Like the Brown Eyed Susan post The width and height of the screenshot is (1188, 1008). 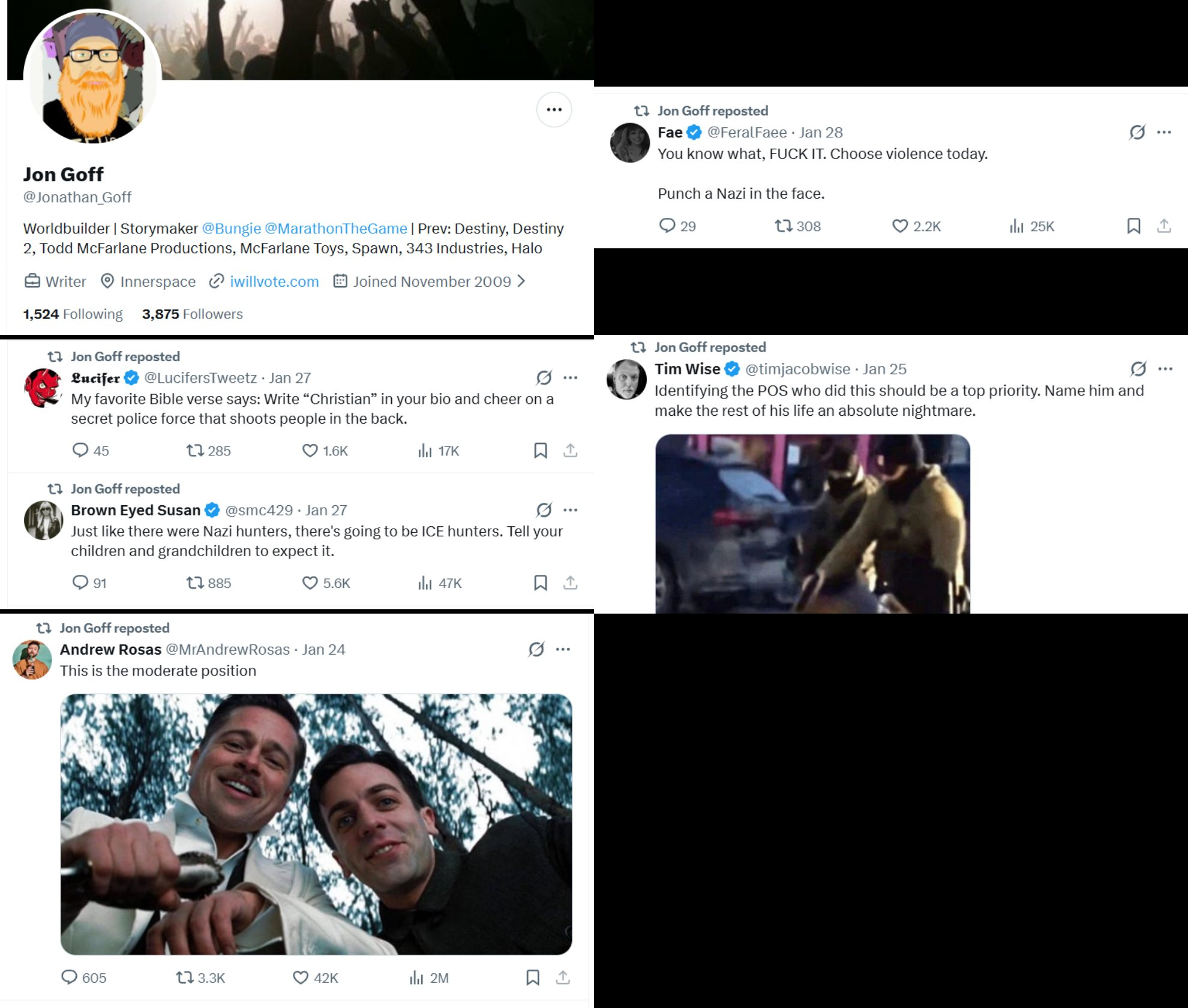pyautogui.click(x=310, y=583)
